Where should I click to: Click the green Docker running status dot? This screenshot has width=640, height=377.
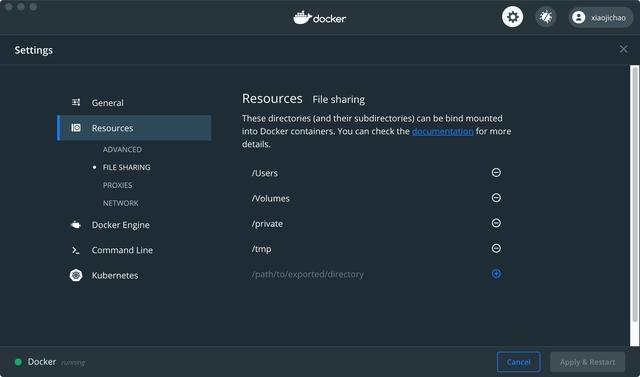point(18,362)
